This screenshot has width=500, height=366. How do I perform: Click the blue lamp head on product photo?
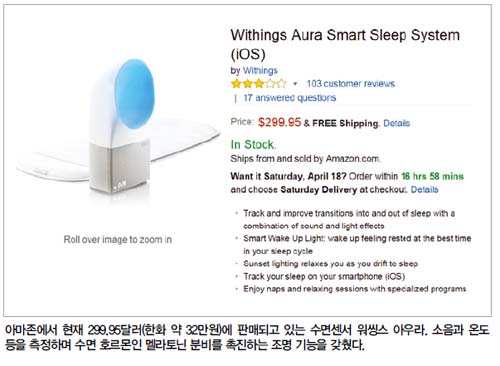[x=134, y=94]
